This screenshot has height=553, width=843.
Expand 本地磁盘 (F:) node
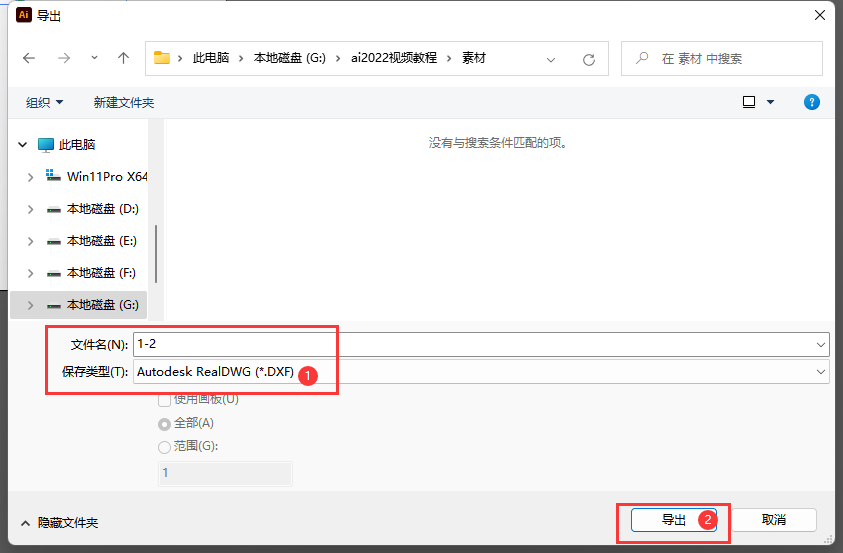tap(31, 273)
